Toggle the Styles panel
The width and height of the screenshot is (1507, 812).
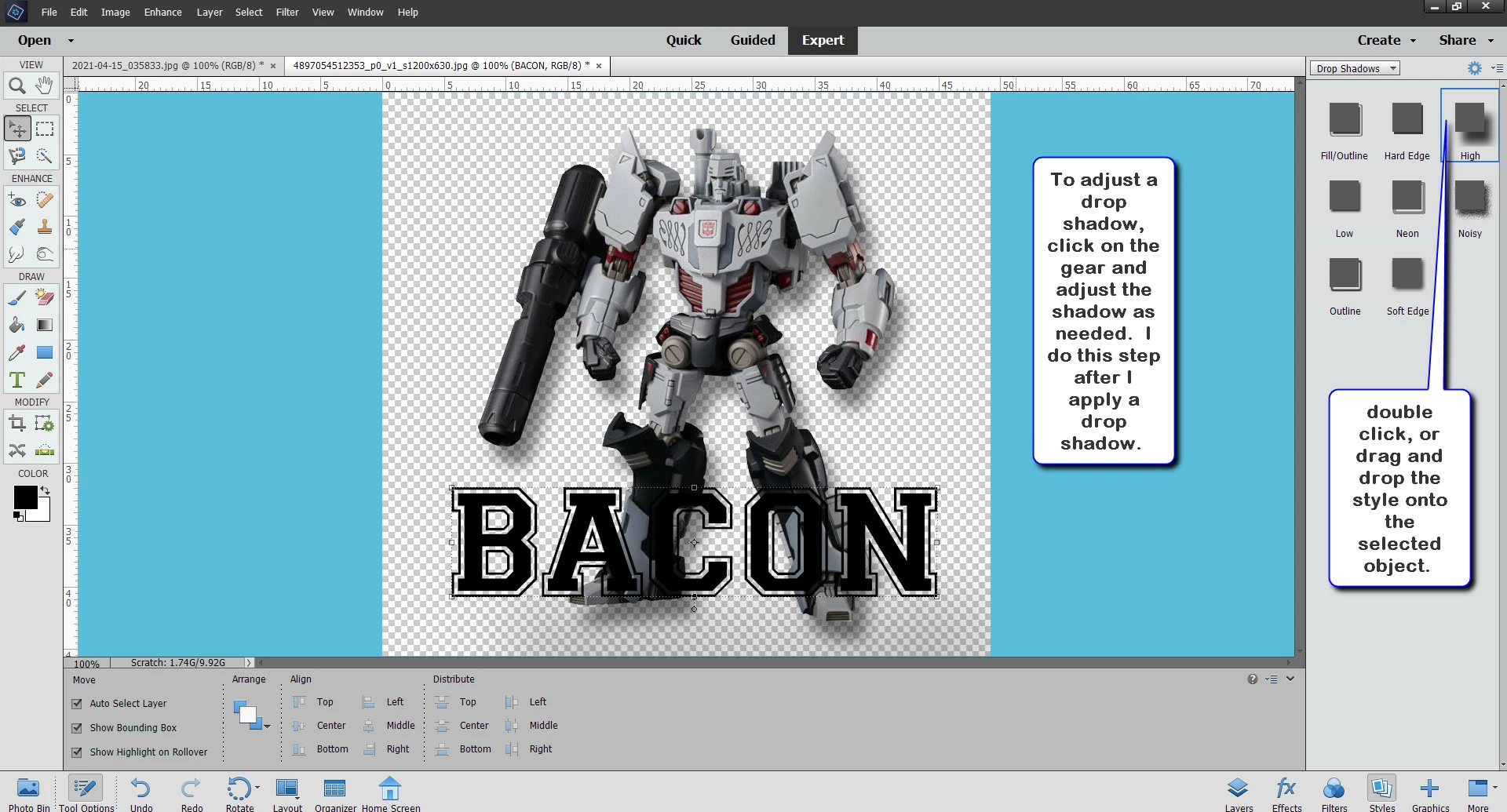coord(1382,793)
